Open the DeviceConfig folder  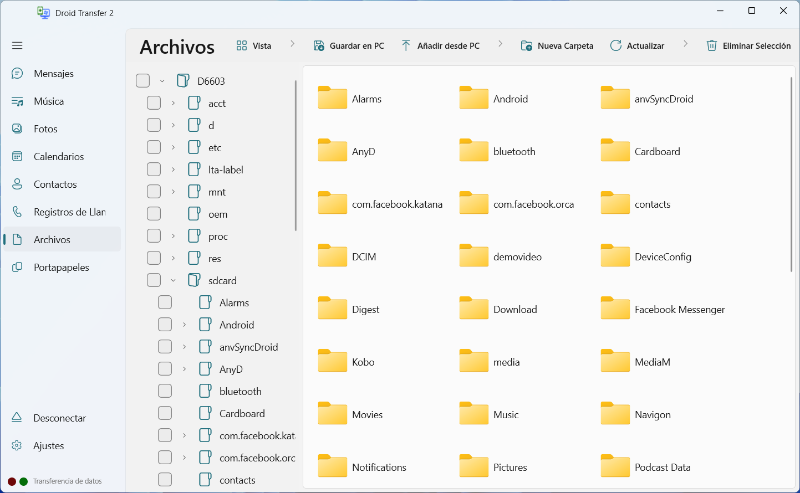coord(646,256)
